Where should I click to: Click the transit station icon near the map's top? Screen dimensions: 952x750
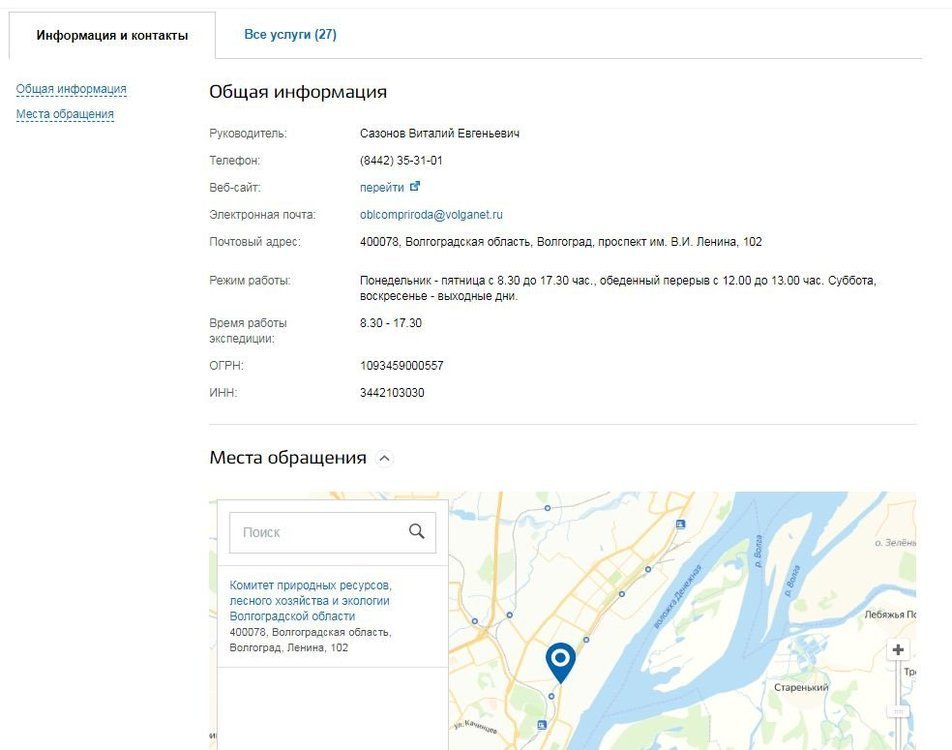click(x=681, y=523)
